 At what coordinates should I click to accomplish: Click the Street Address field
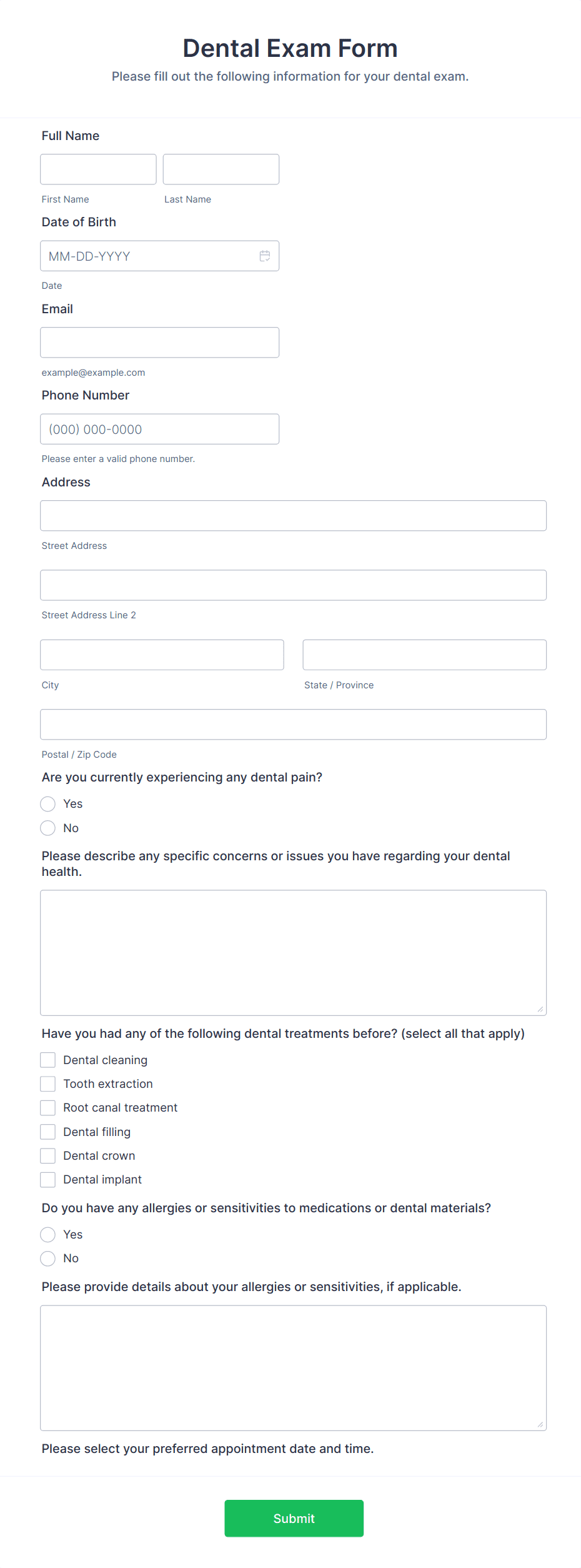tap(293, 515)
